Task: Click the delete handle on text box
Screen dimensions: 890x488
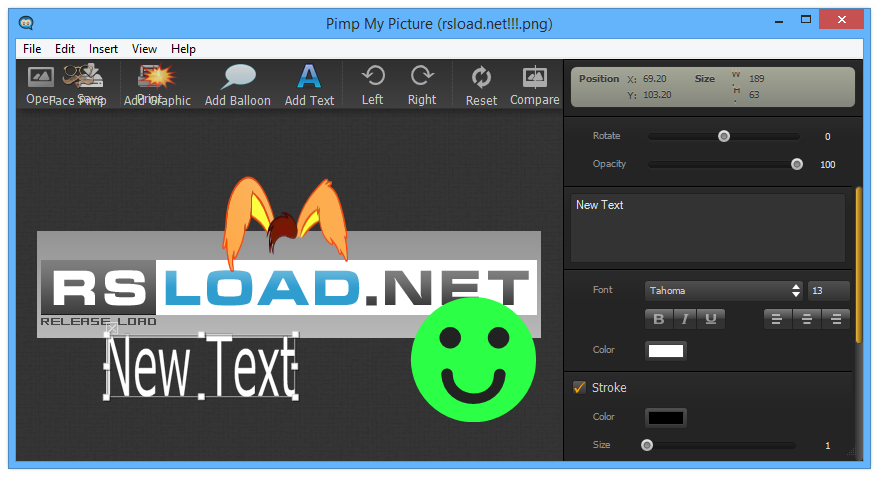Action: (112, 328)
